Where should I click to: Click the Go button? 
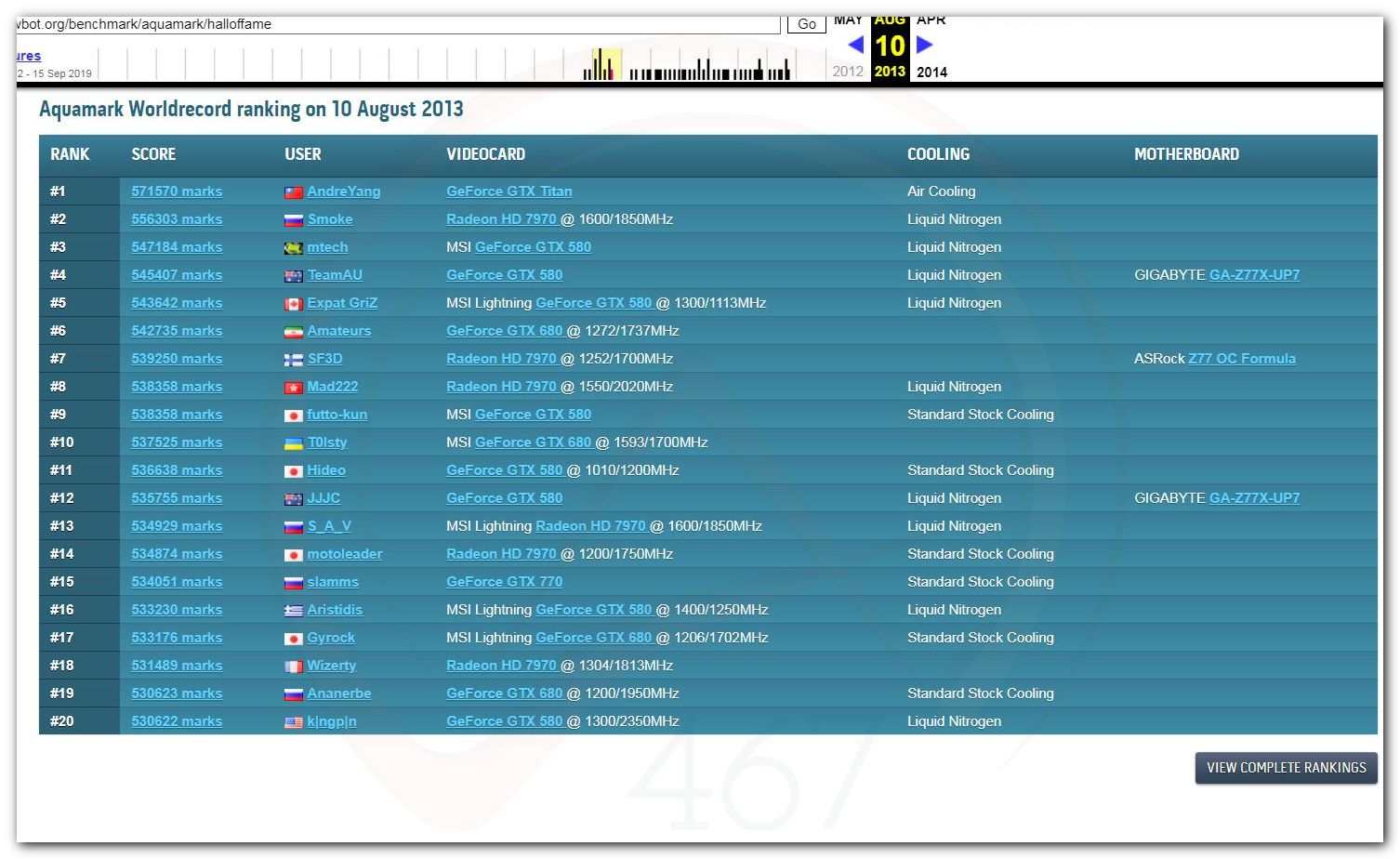click(x=807, y=24)
